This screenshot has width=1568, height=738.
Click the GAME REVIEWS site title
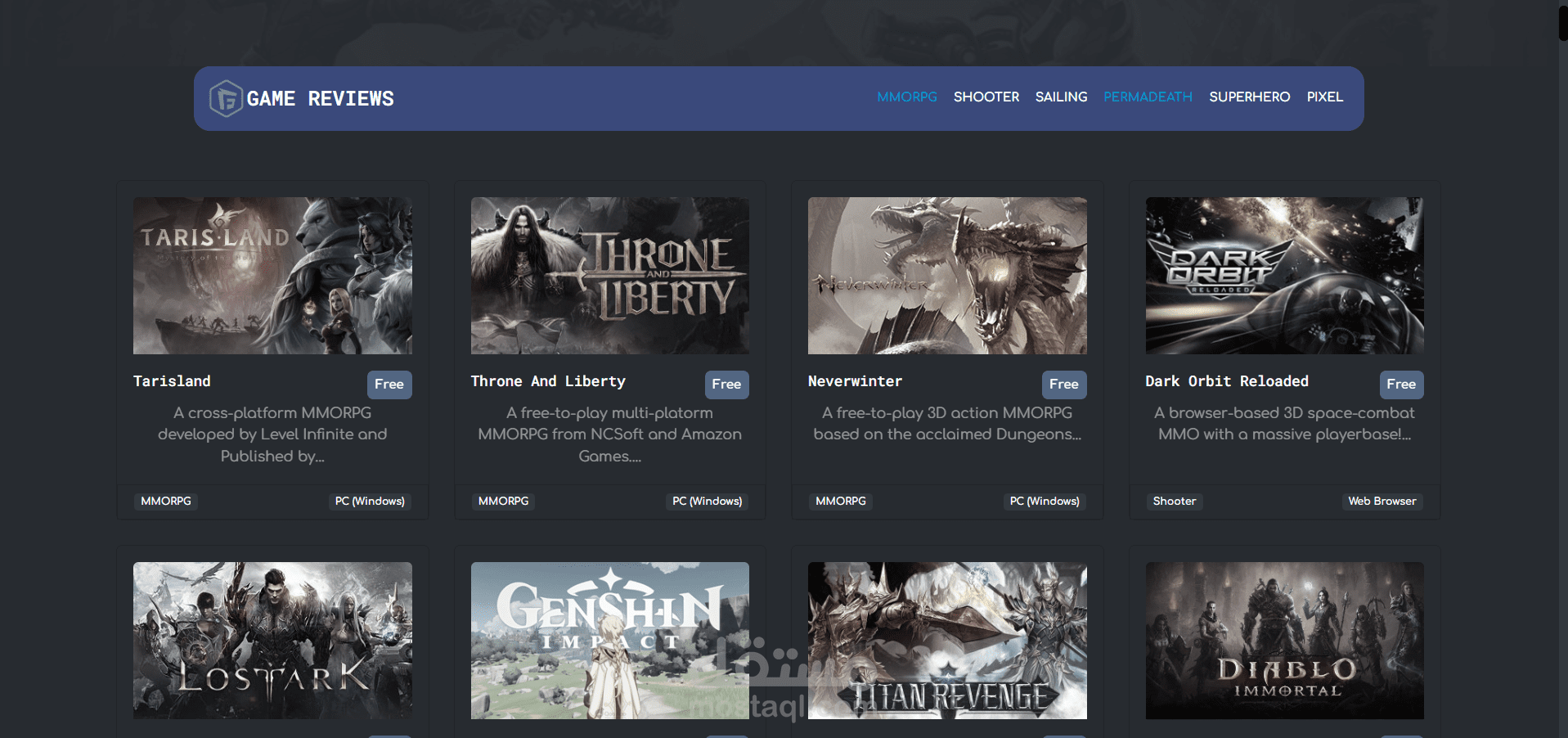pyautogui.click(x=320, y=98)
